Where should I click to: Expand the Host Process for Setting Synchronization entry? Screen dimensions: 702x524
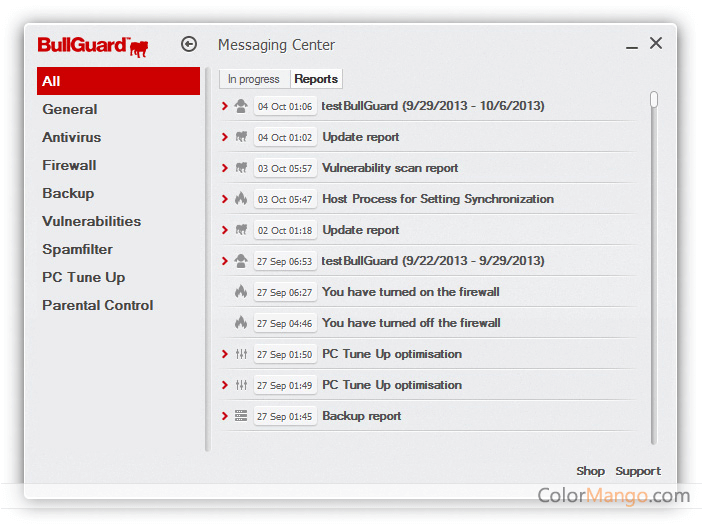(x=225, y=199)
